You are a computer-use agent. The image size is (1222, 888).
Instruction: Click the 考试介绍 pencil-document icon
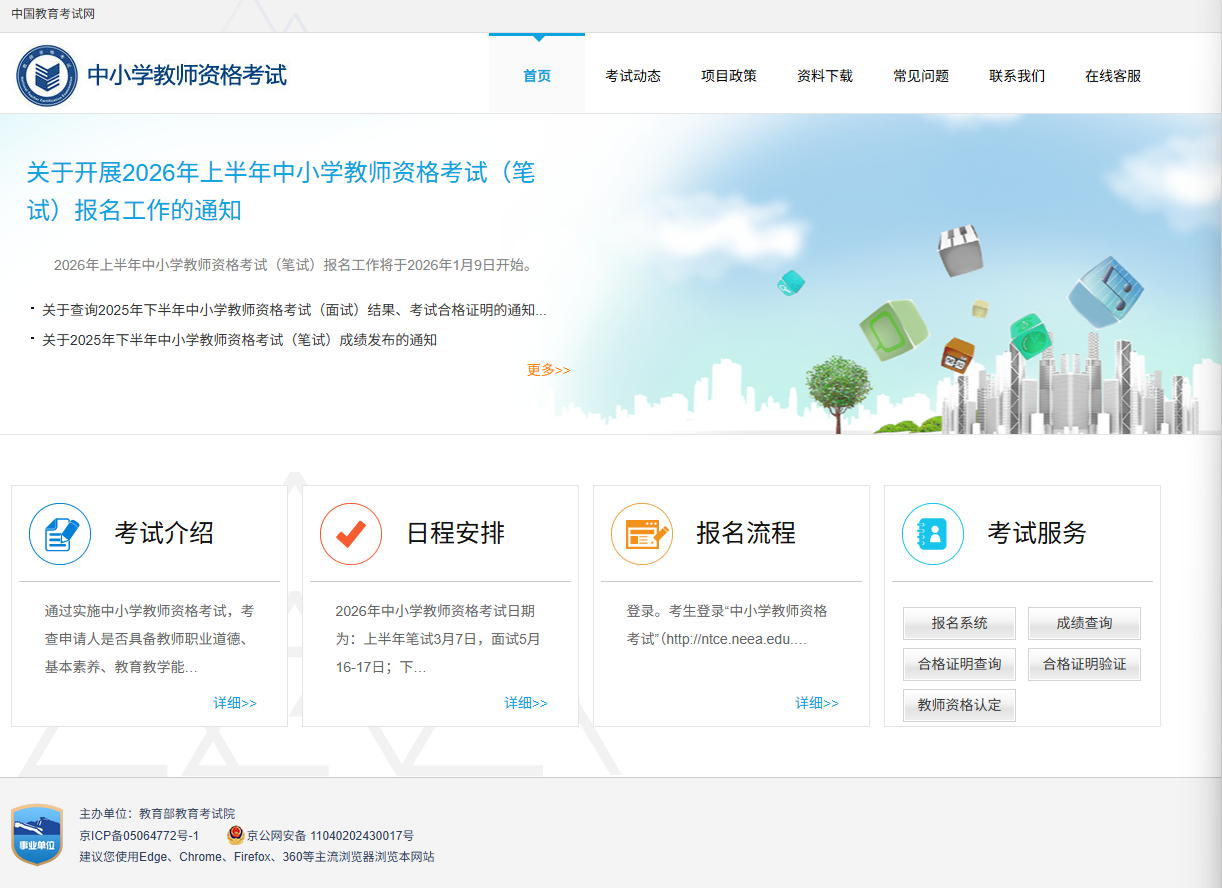click(x=60, y=534)
